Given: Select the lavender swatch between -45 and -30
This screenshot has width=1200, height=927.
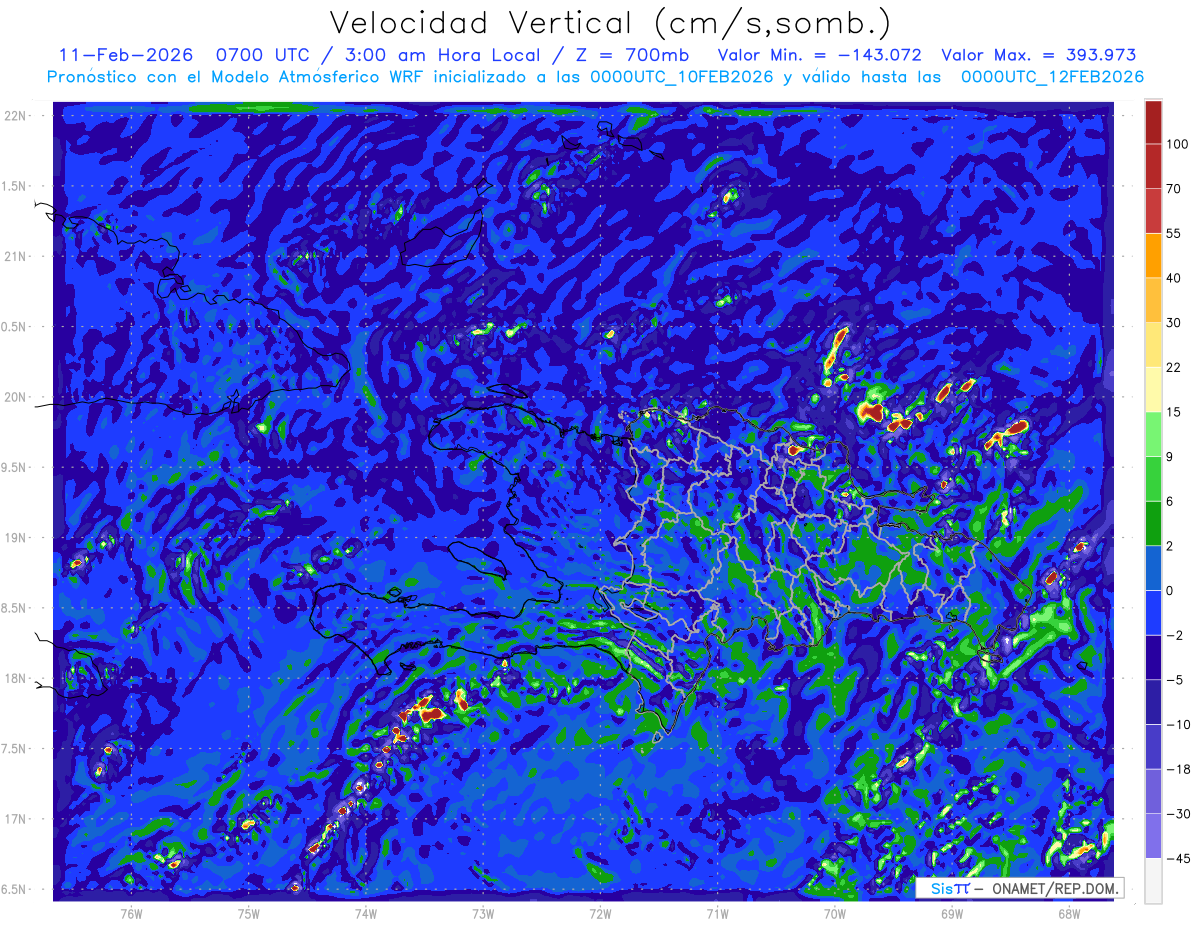Looking at the screenshot, I should click(x=1153, y=835).
